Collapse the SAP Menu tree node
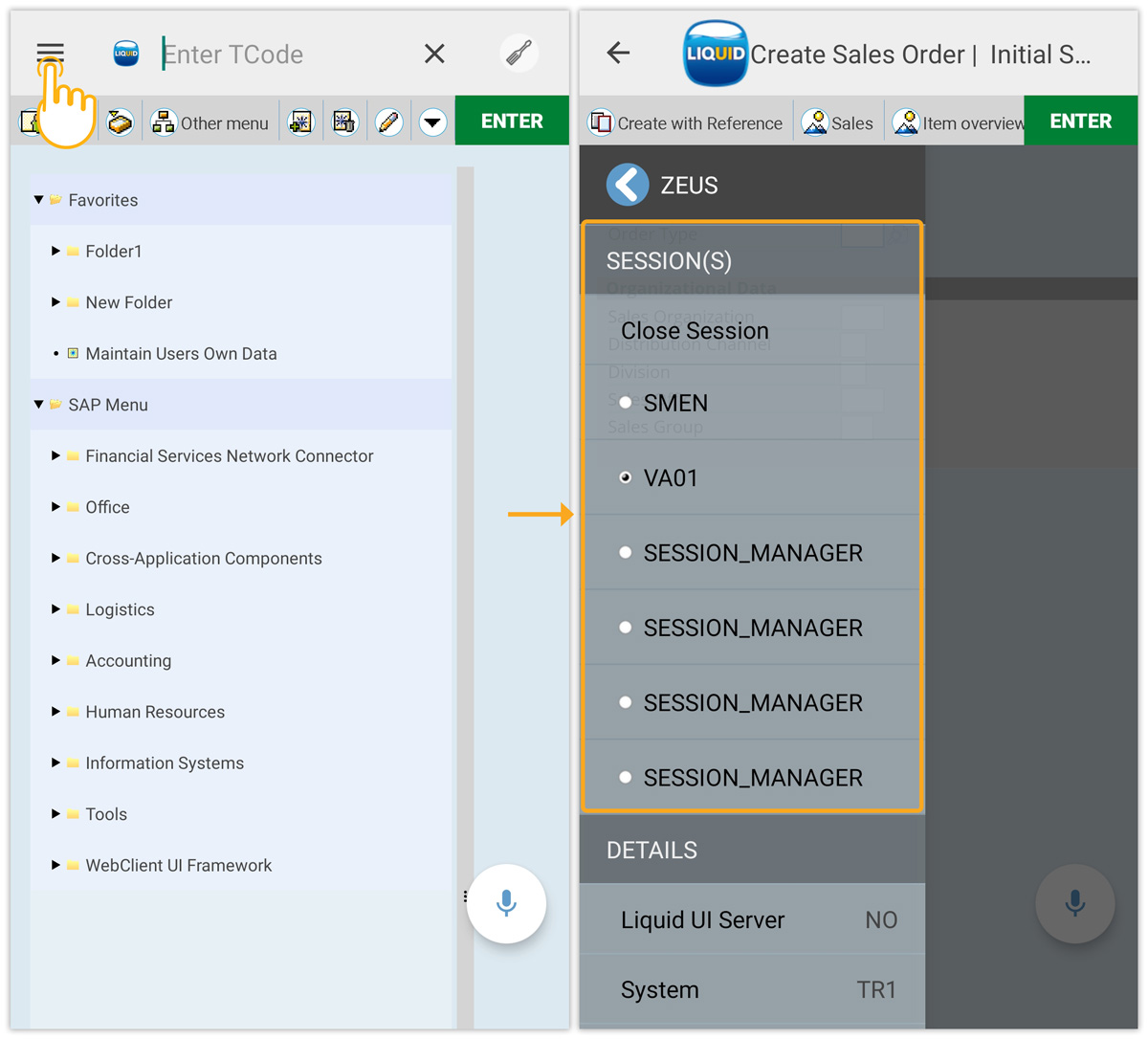 [x=39, y=405]
